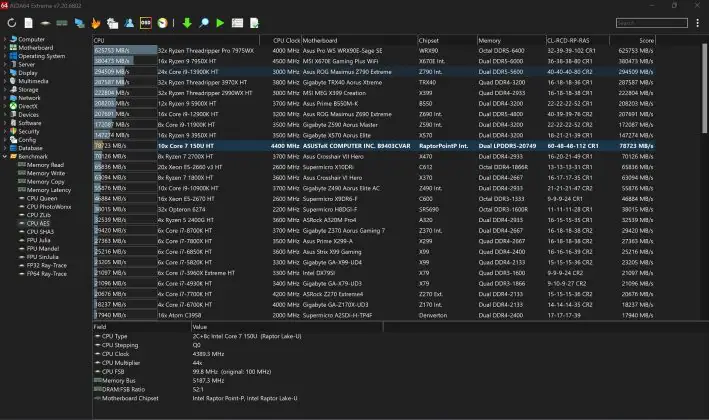
Task: Open the three-dot menu at top right
Action: click(x=698, y=23)
